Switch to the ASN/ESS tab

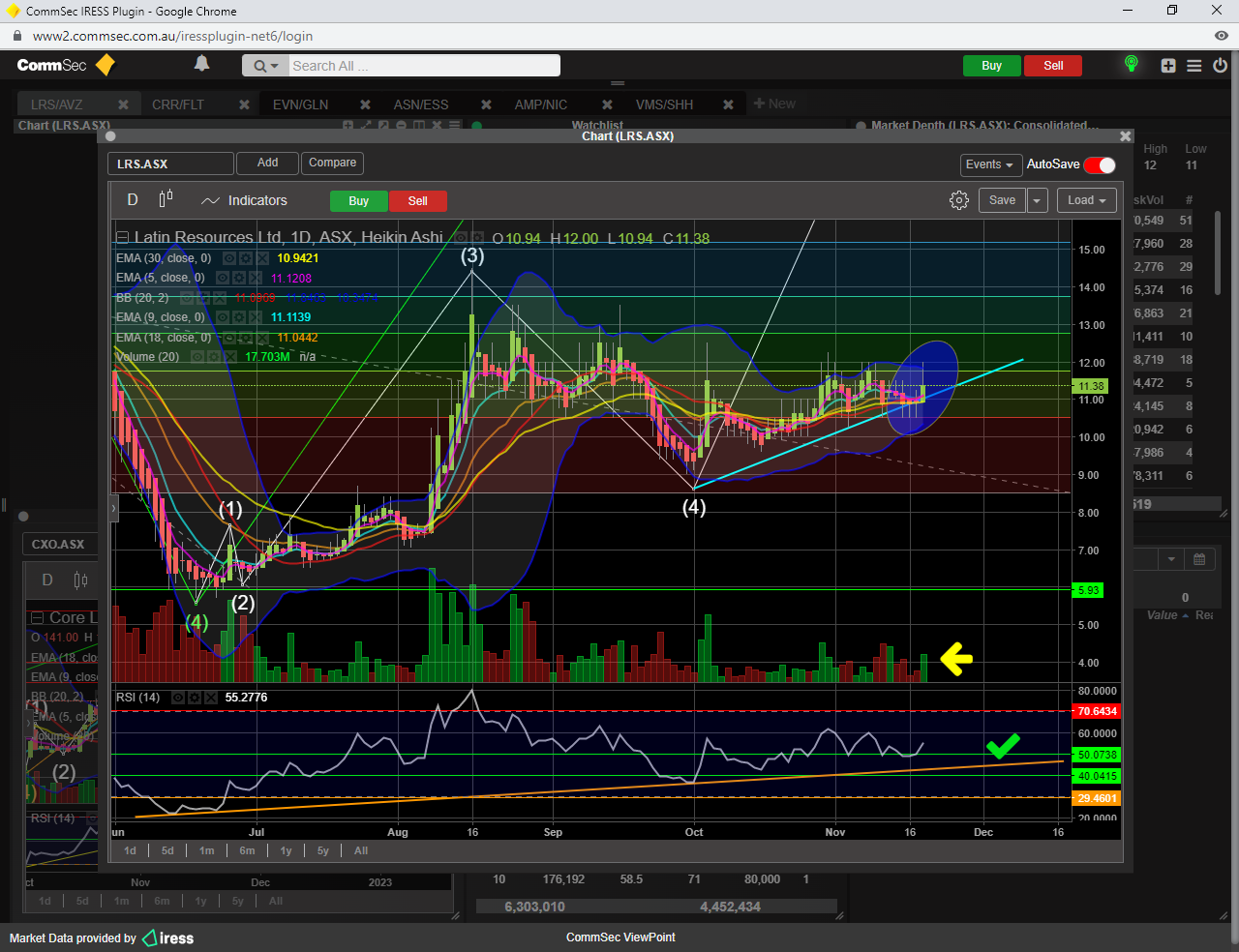[x=421, y=104]
